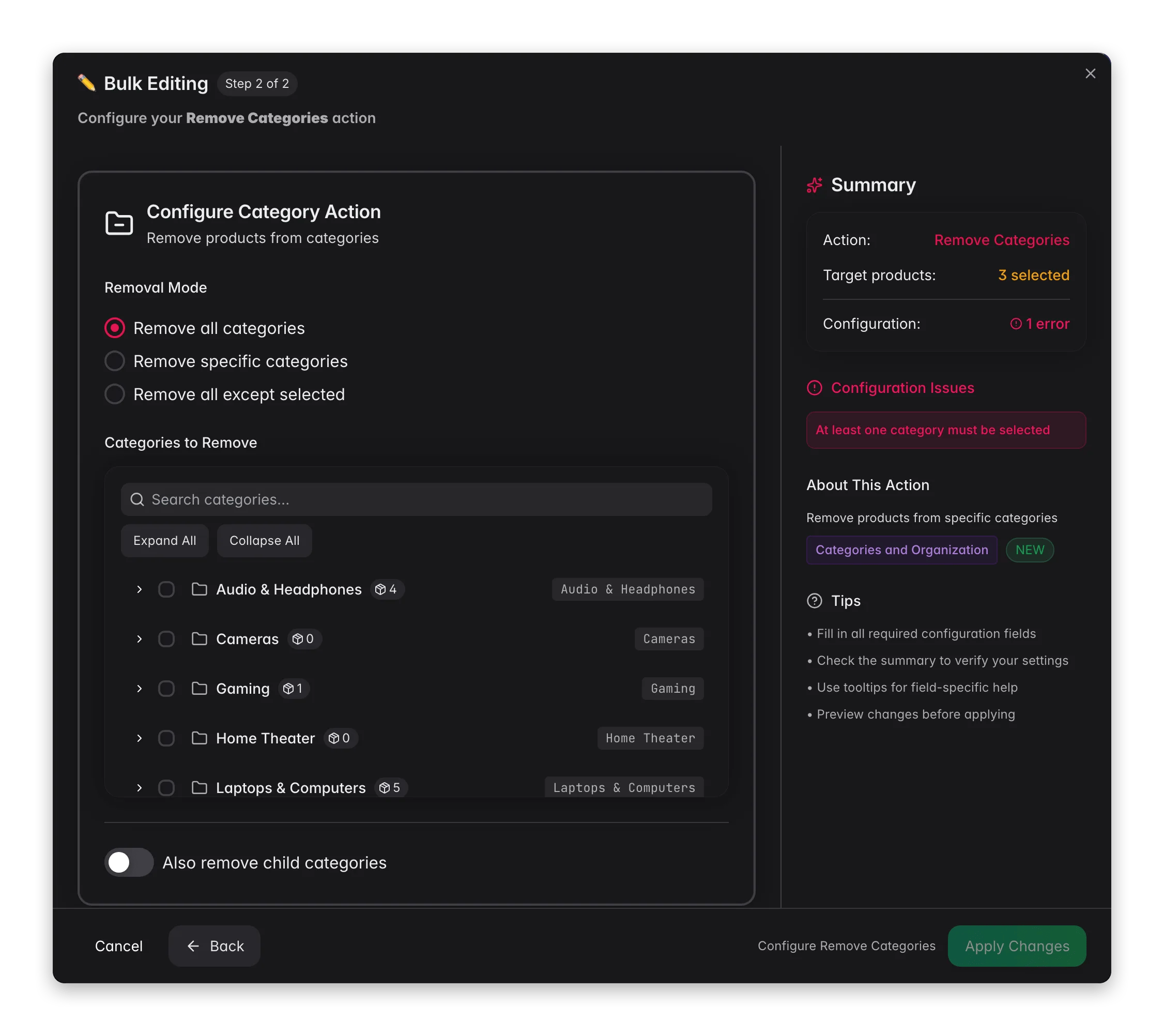Viewport: 1164px width, 1036px height.
Task: Open the Categories and Organization tag
Action: tap(901, 550)
